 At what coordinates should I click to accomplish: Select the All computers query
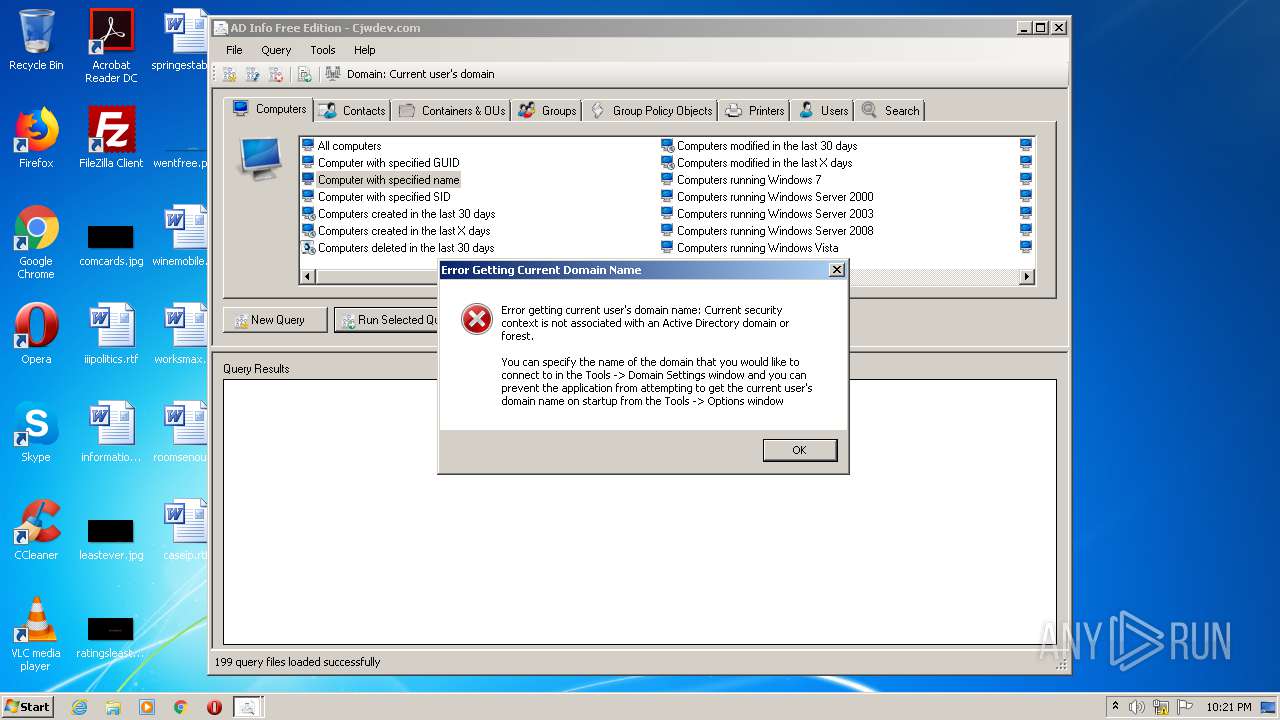click(x=341, y=146)
